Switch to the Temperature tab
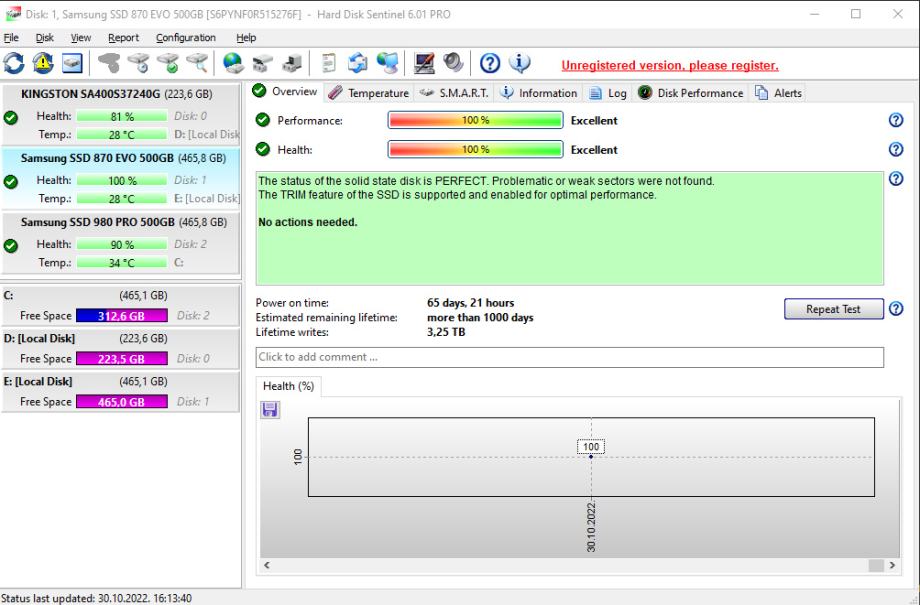The width and height of the screenshot is (920, 605). [x=369, y=93]
